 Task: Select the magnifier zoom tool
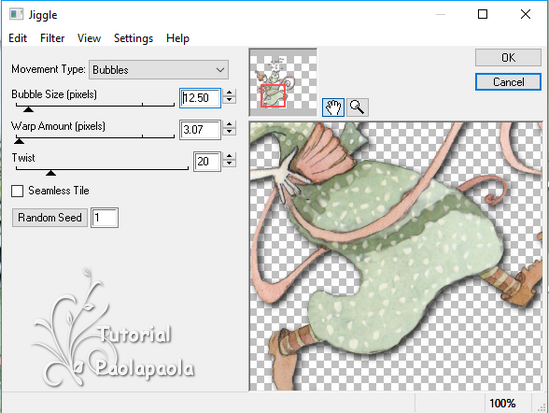pyautogui.click(x=357, y=107)
